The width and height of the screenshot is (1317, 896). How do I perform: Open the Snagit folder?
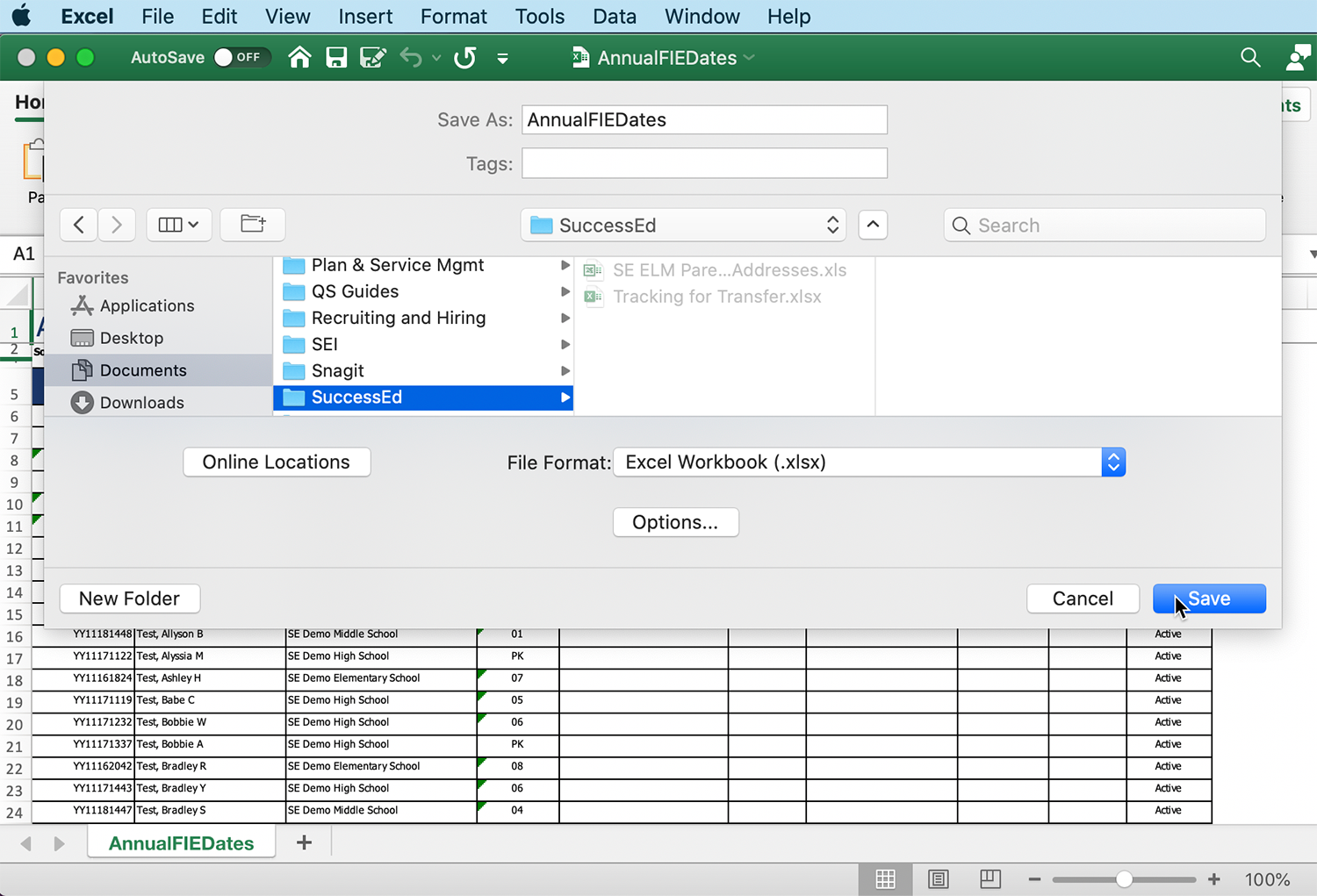pos(423,370)
